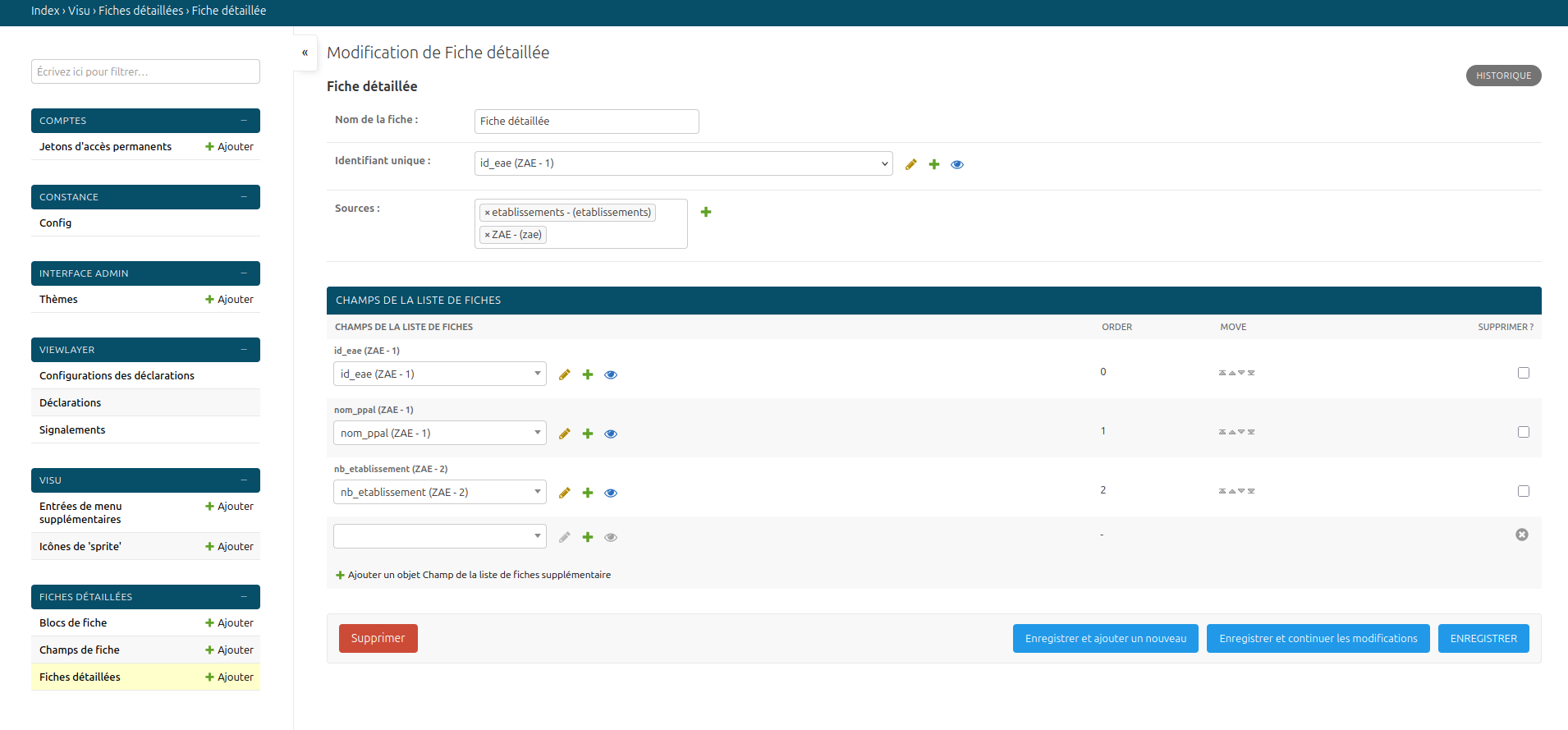Open the id_eae (ZAE - 1) field dropdown

pos(440,374)
